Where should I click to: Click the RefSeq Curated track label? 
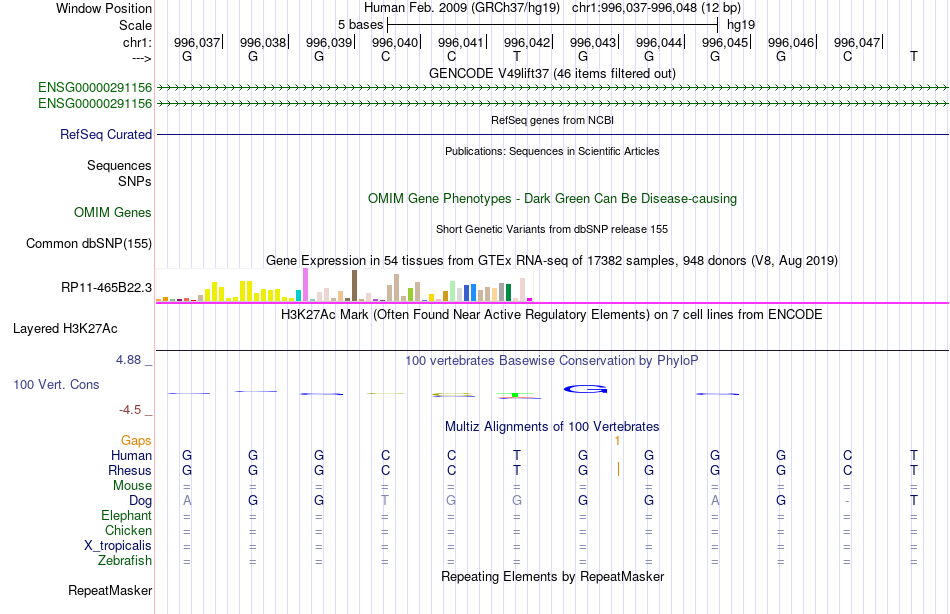[x=105, y=135]
